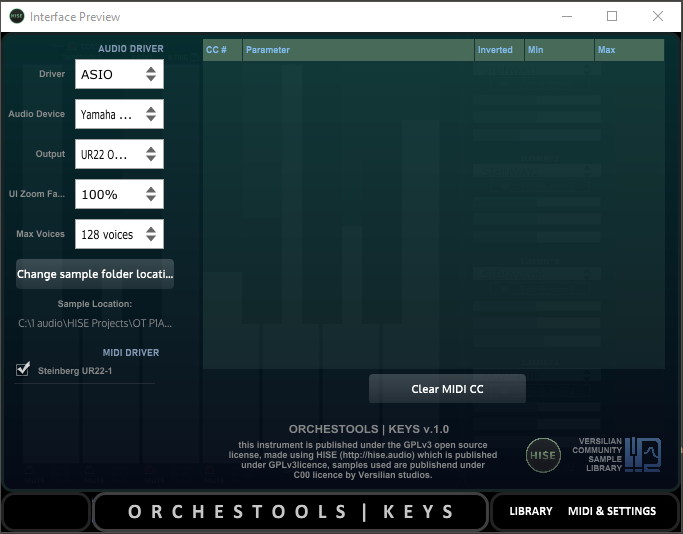This screenshot has height=534, width=683.
Task: Click the Max column header
Action: click(629, 50)
